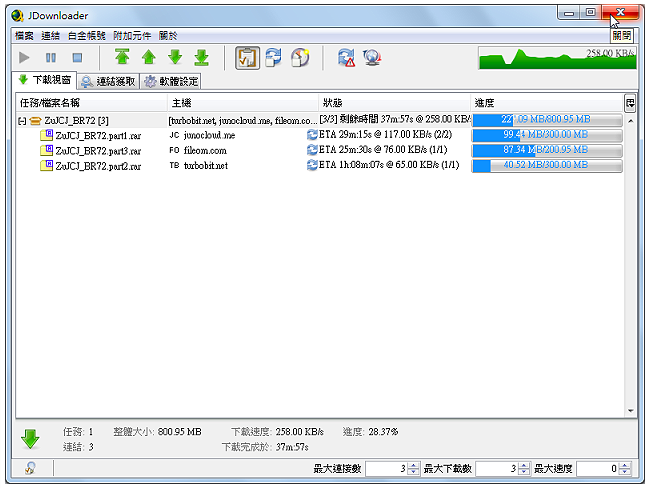Sort by 主機 column header
The height and width of the screenshot is (488, 650).
(x=243, y=103)
